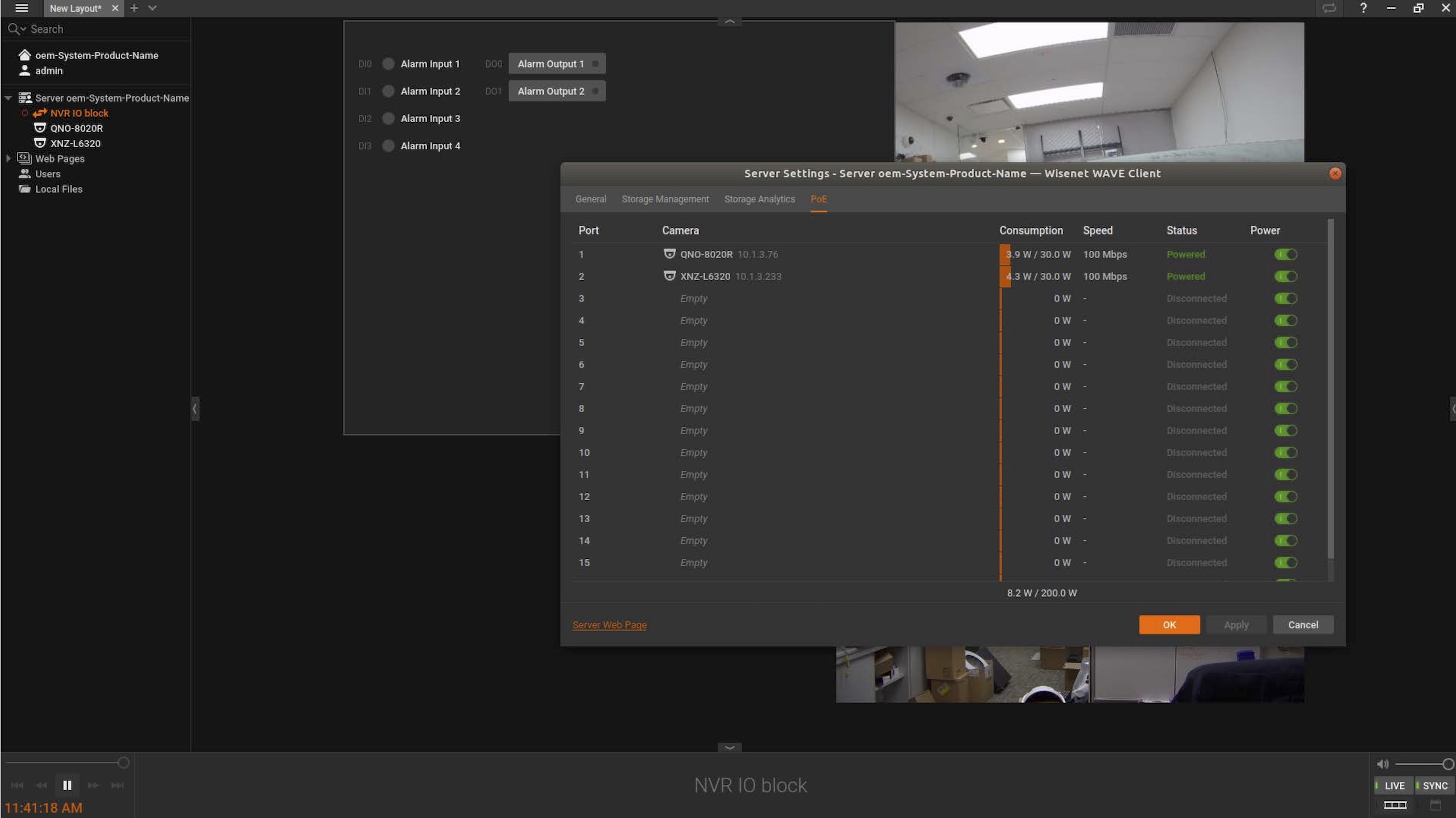Toggle power for port 15
The width and height of the screenshot is (1456, 818).
click(1285, 563)
